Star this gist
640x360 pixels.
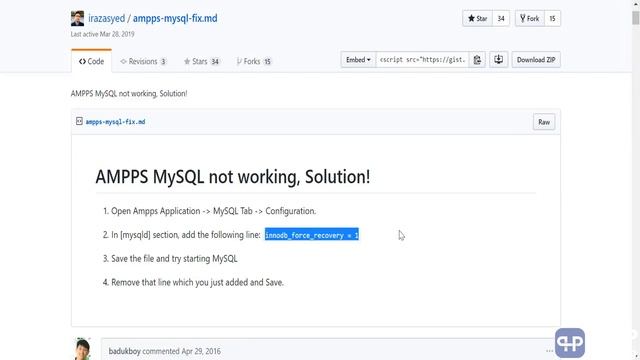pos(478,18)
